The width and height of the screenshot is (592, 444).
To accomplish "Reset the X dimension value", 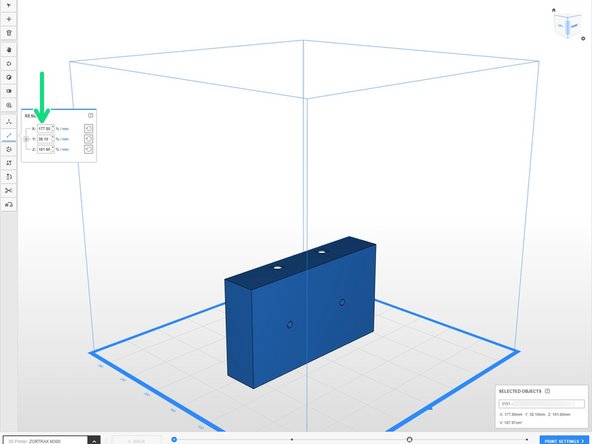I will pyautogui.click(x=88, y=128).
